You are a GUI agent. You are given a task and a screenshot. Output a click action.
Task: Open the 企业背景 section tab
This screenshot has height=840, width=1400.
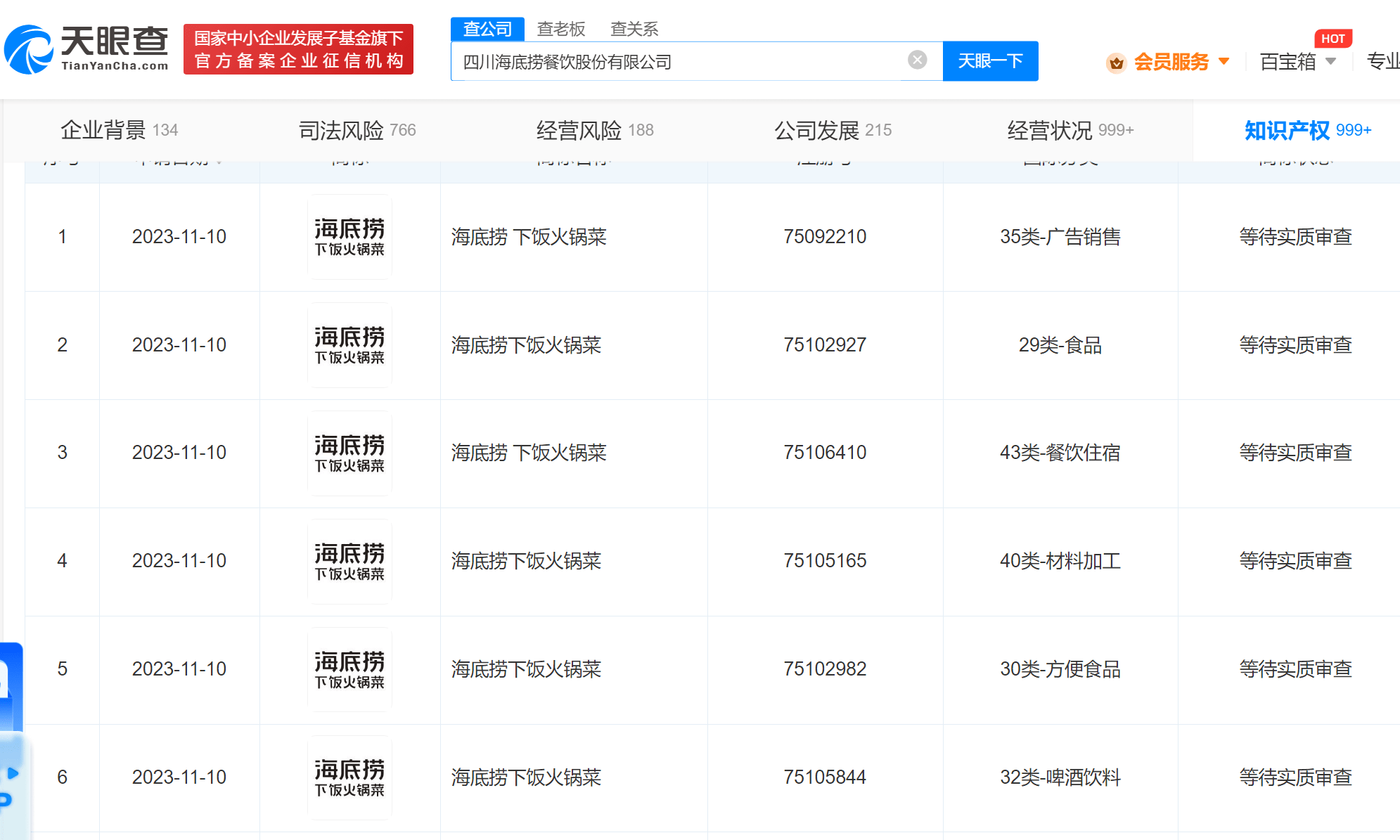pyautogui.click(x=119, y=130)
